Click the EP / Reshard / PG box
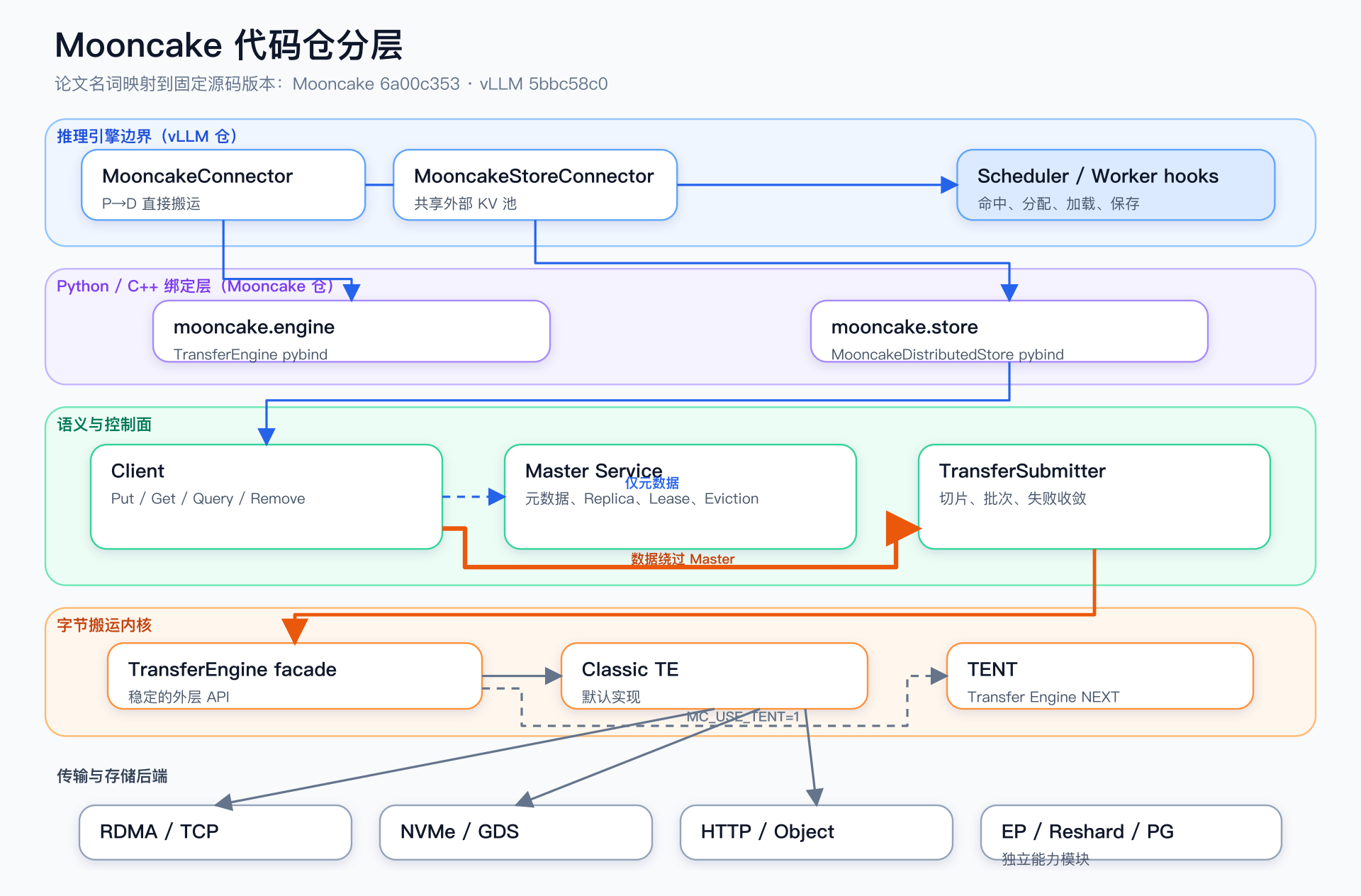The width and height of the screenshot is (1361, 896). click(1131, 832)
